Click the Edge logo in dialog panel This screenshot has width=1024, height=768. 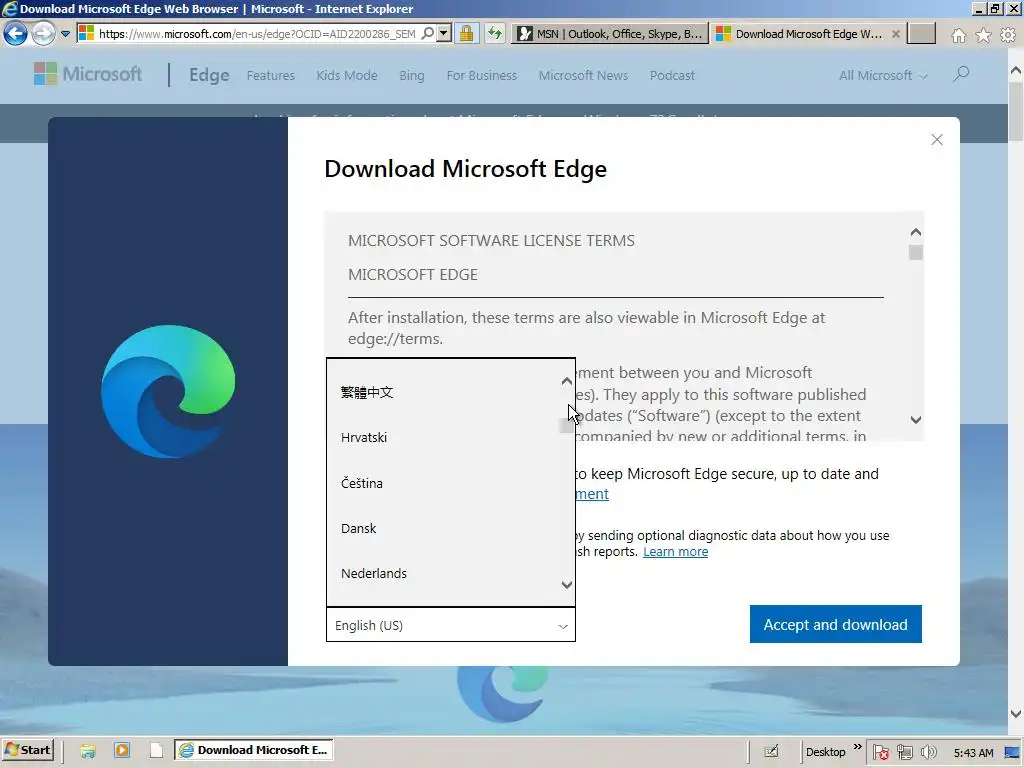168,391
